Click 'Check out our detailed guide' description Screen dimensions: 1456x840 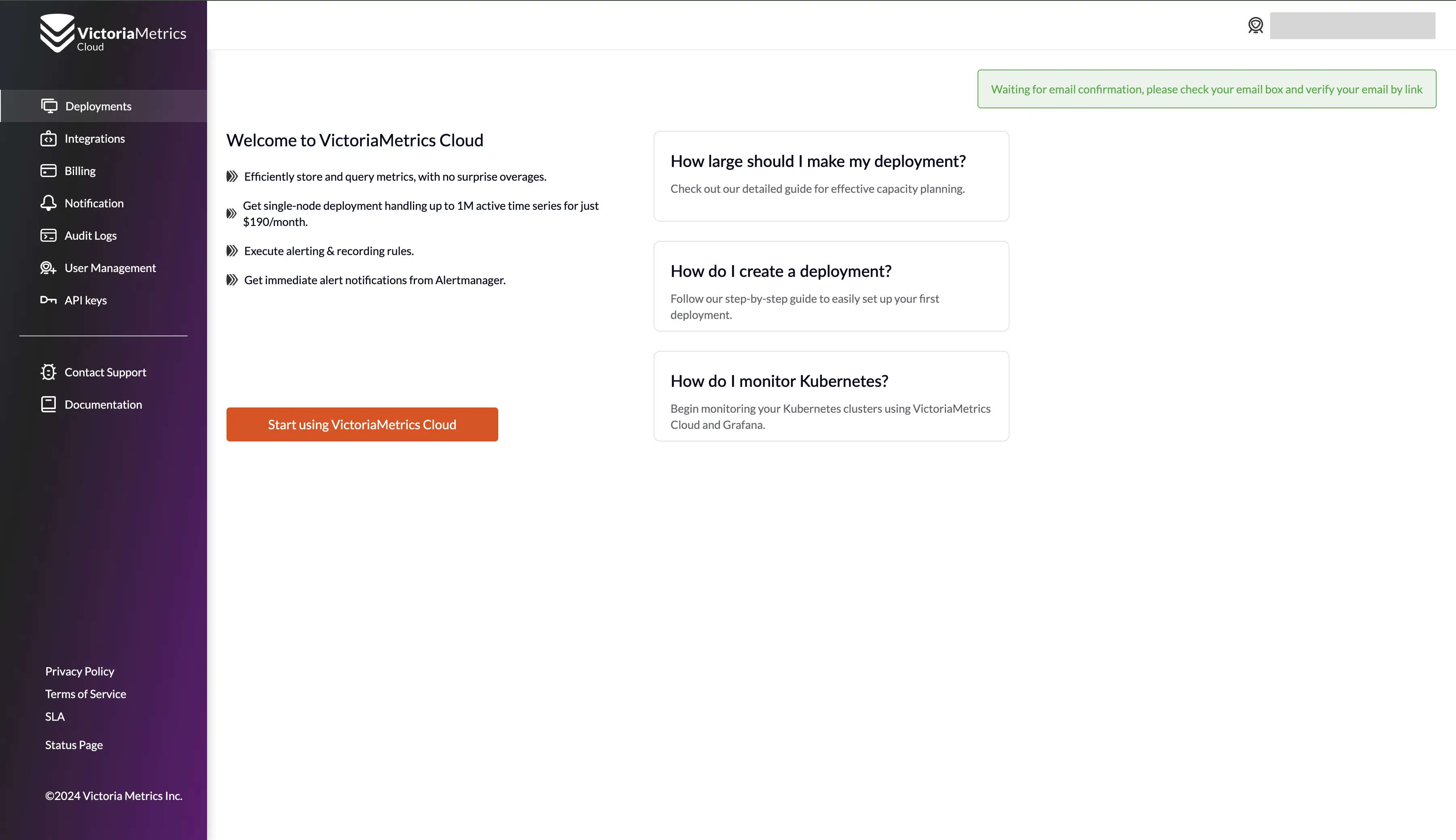[817, 189]
